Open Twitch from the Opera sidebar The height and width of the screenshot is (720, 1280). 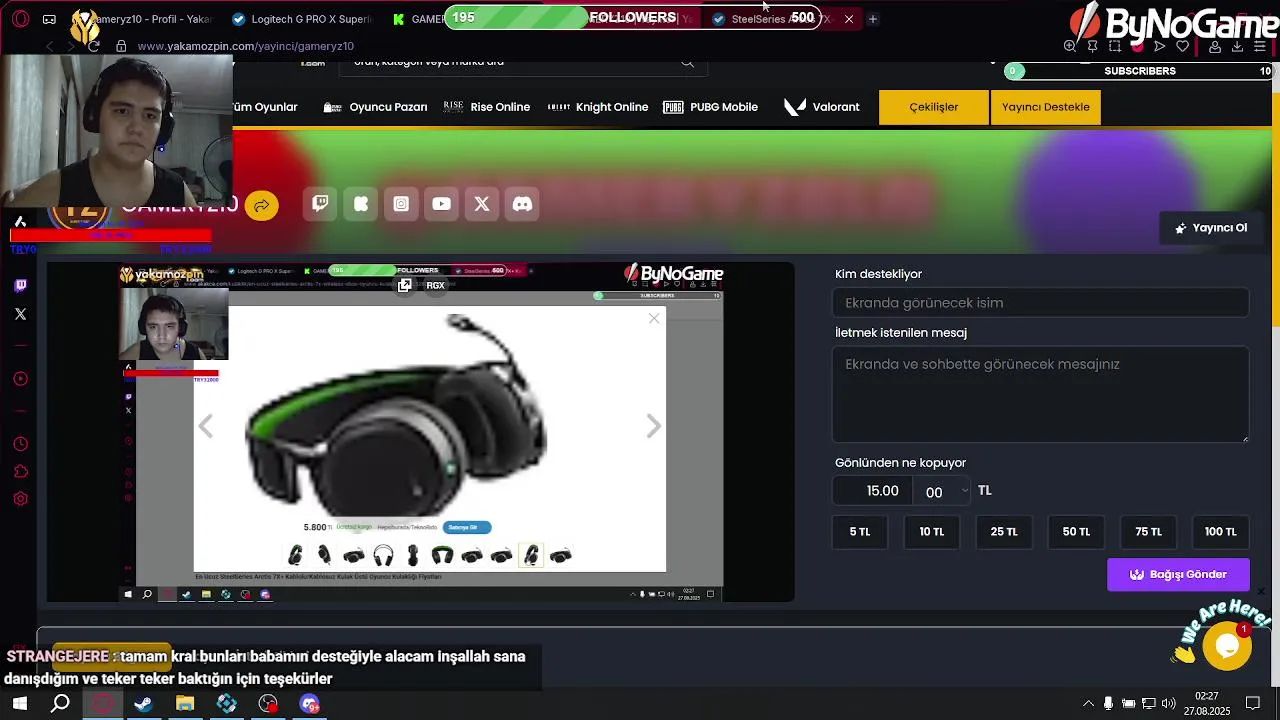(x=20, y=286)
